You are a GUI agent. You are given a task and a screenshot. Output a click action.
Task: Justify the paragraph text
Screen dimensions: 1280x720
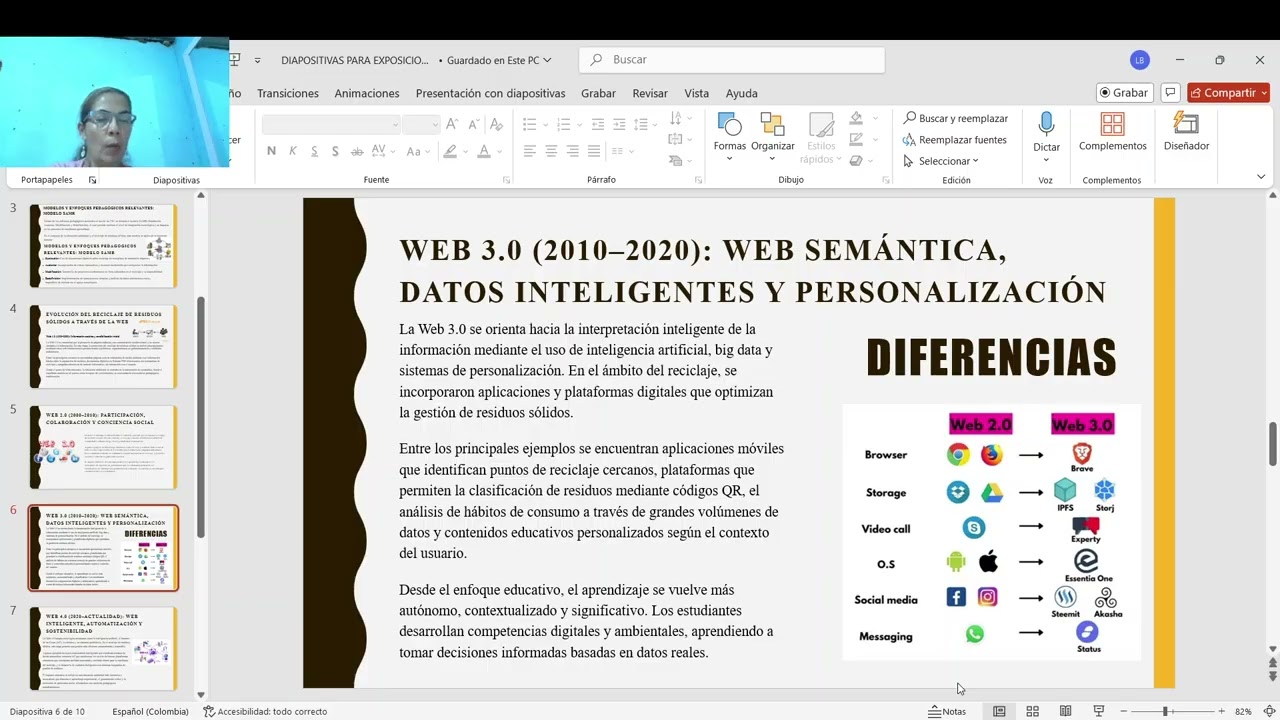pyautogui.click(x=595, y=151)
